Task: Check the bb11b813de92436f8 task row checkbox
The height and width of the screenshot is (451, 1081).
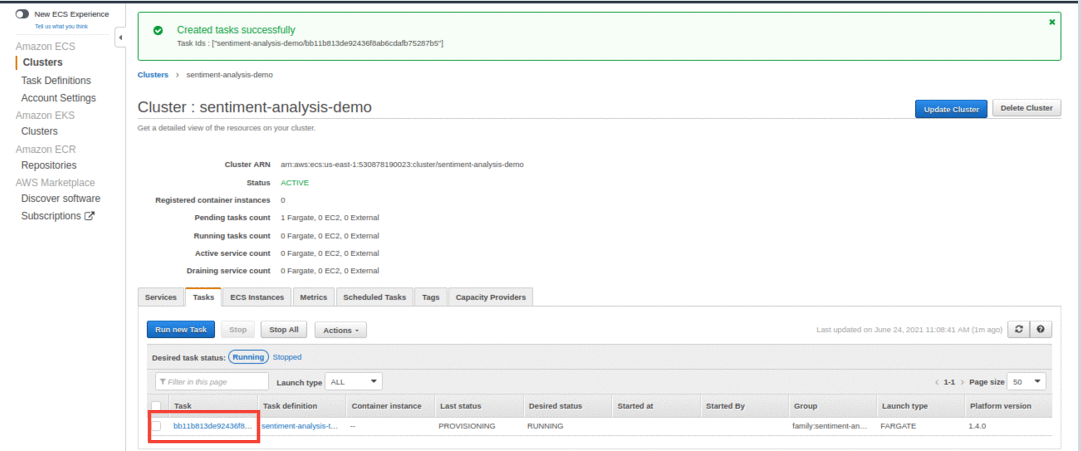Action: [156, 426]
